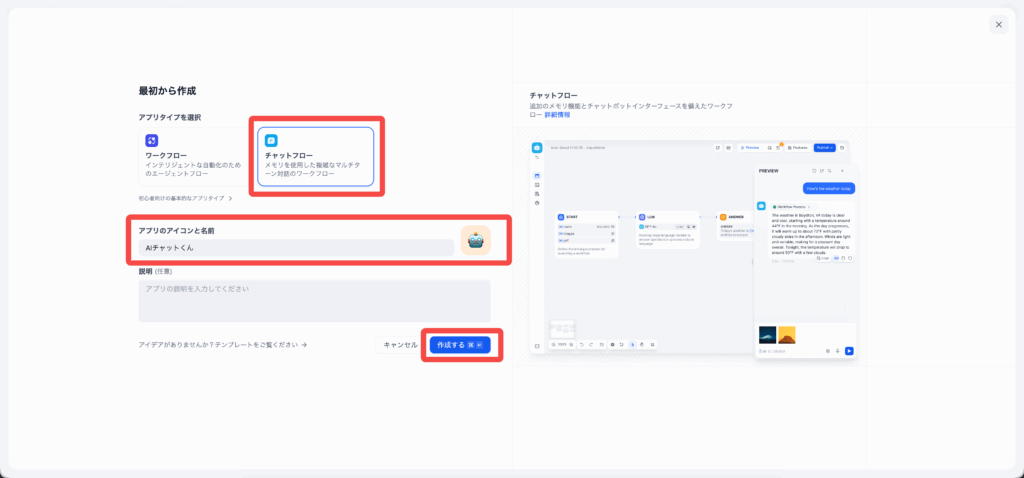Viewport: 1024px width, 478px height.
Task: Select the ワークフロー app type card
Action: click(192, 156)
